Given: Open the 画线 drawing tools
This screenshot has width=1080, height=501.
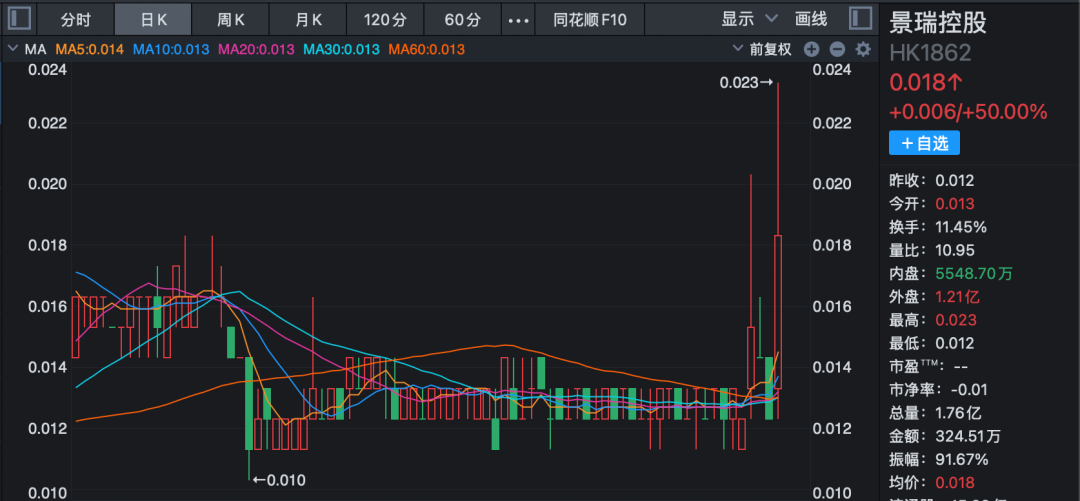Looking at the screenshot, I should pos(811,19).
